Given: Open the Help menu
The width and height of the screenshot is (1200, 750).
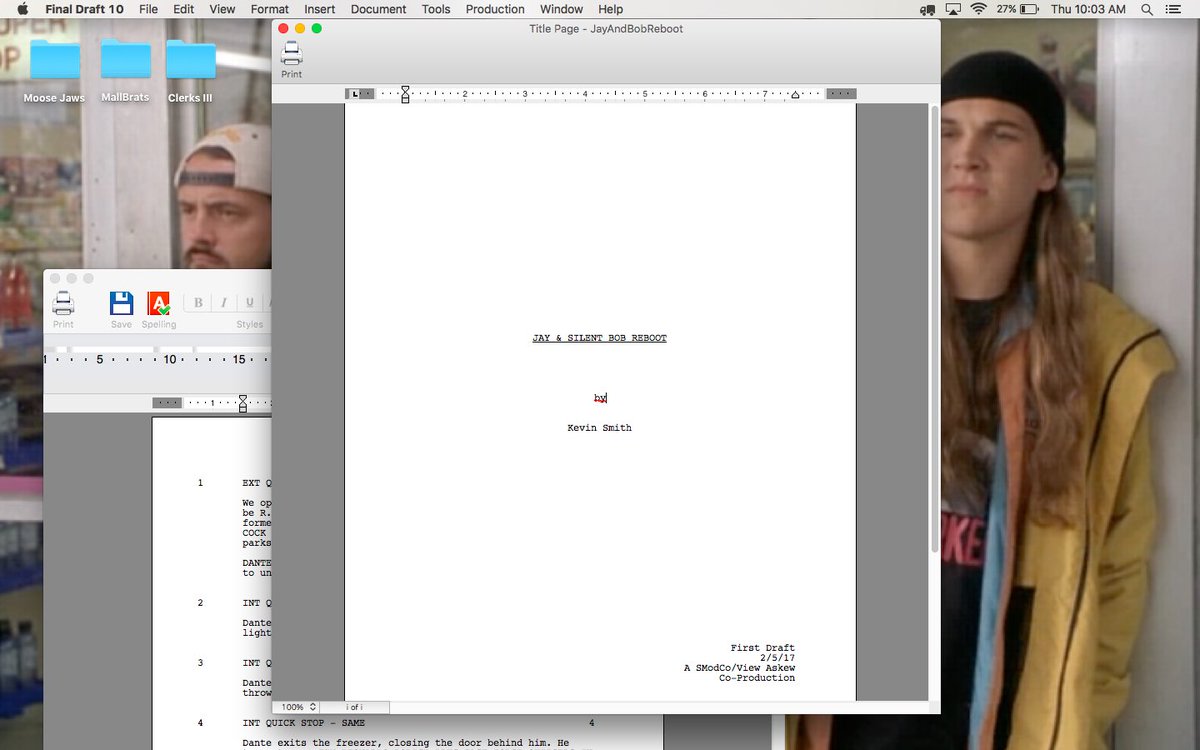Looking at the screenshot, I should coord(610,9).
